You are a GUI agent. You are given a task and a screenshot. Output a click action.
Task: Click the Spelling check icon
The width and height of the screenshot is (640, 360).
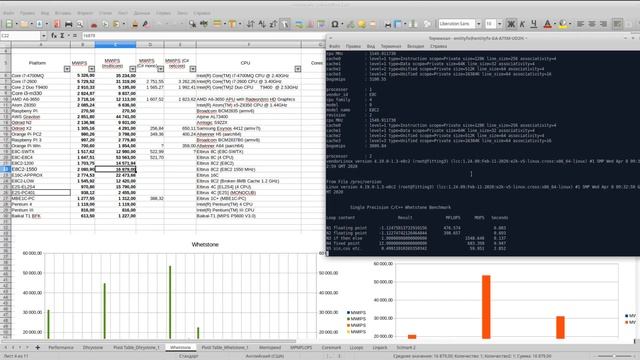[x=203, y=24]
